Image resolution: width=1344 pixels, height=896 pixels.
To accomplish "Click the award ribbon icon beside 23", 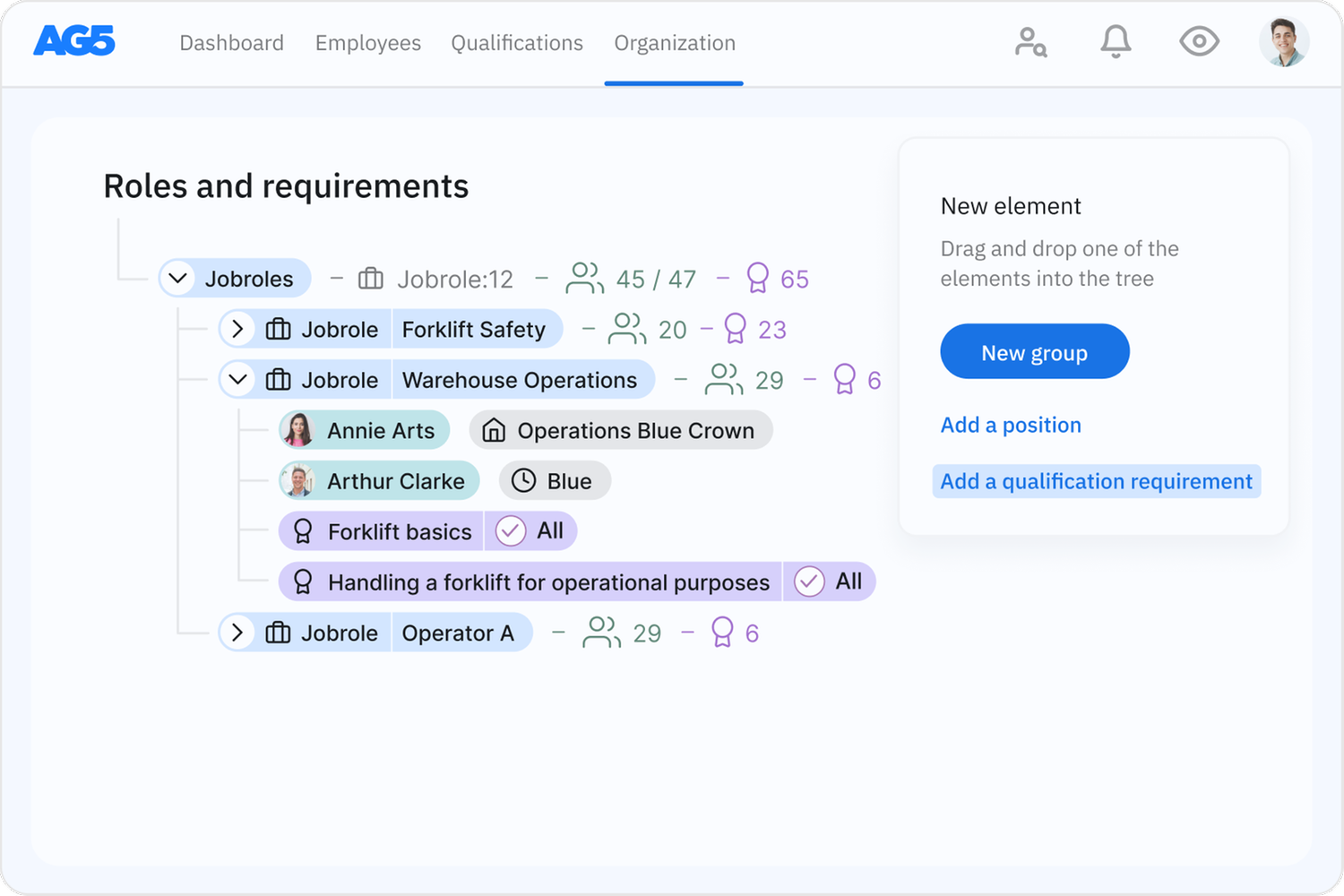I will [736, 329].
